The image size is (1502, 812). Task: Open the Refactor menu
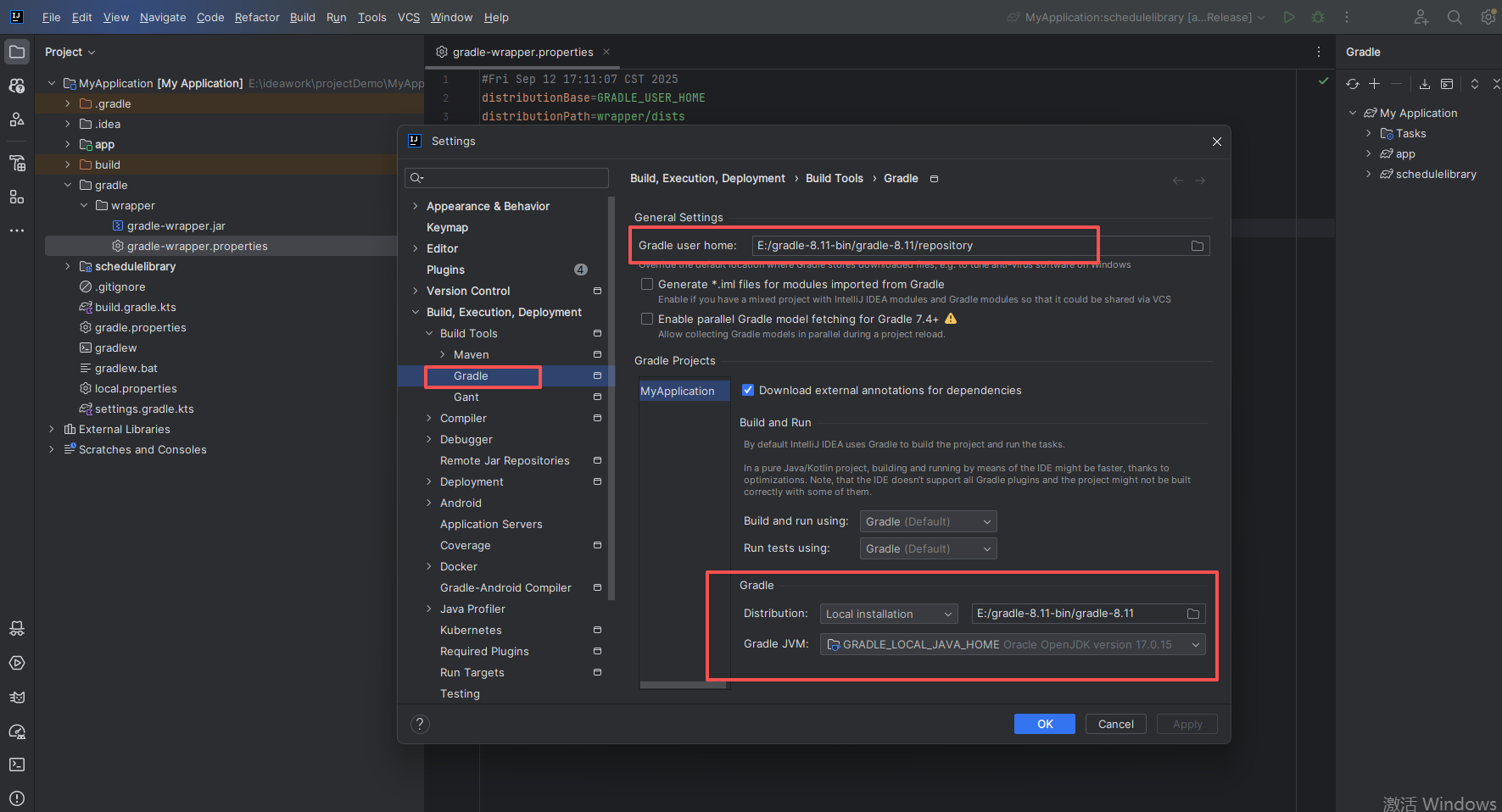(257, 17)
